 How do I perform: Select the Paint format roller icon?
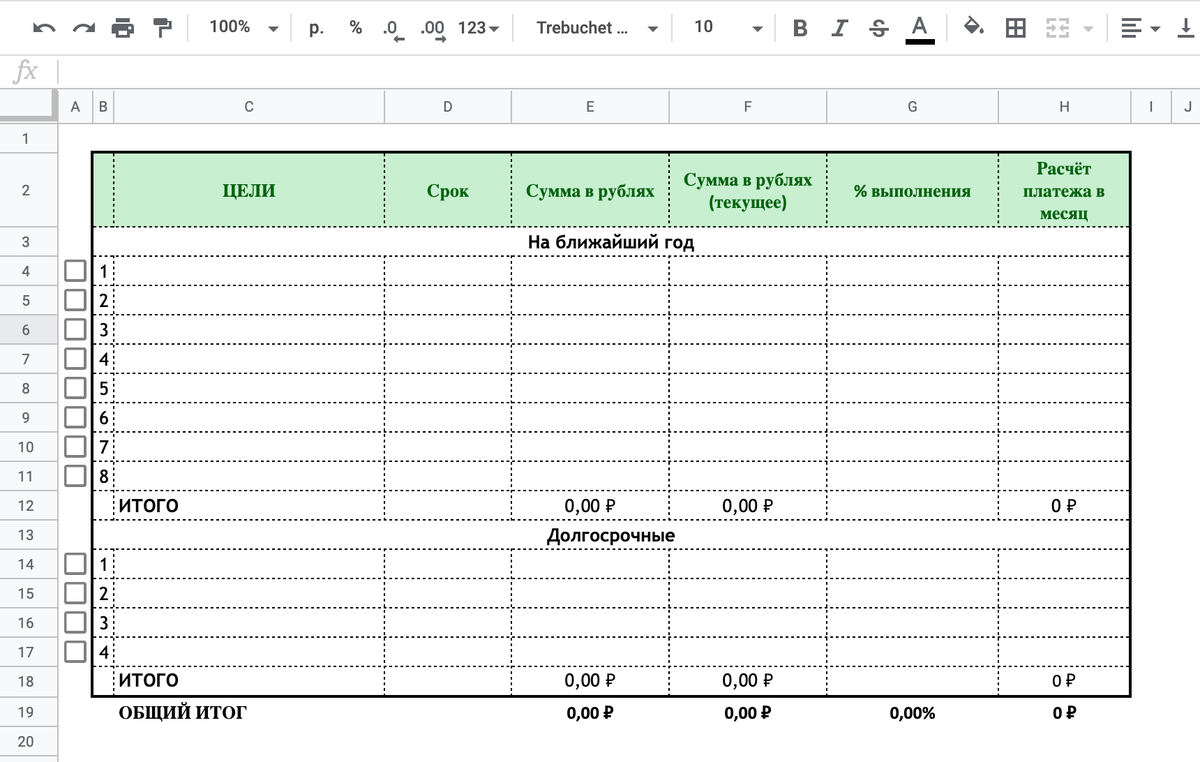pos(162,28)
